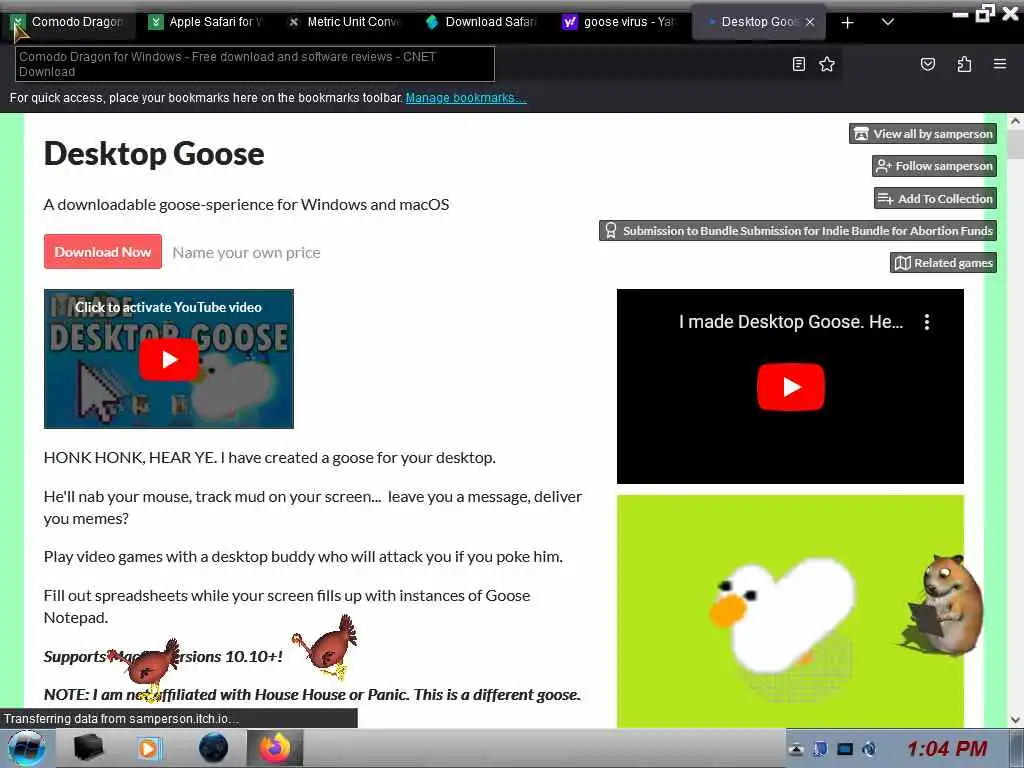Screen dimensions: 1024x768
Task: Switch to the Apple Safari tab
Action: tap(206, 22)
